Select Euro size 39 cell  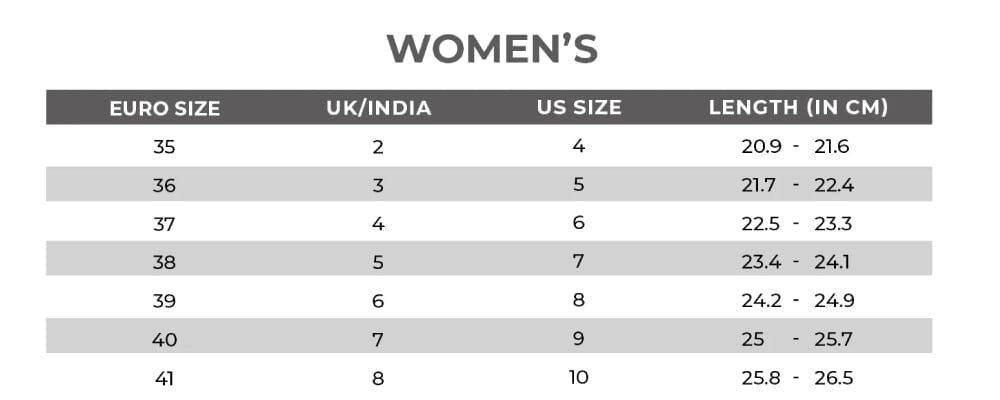[165, 301]
